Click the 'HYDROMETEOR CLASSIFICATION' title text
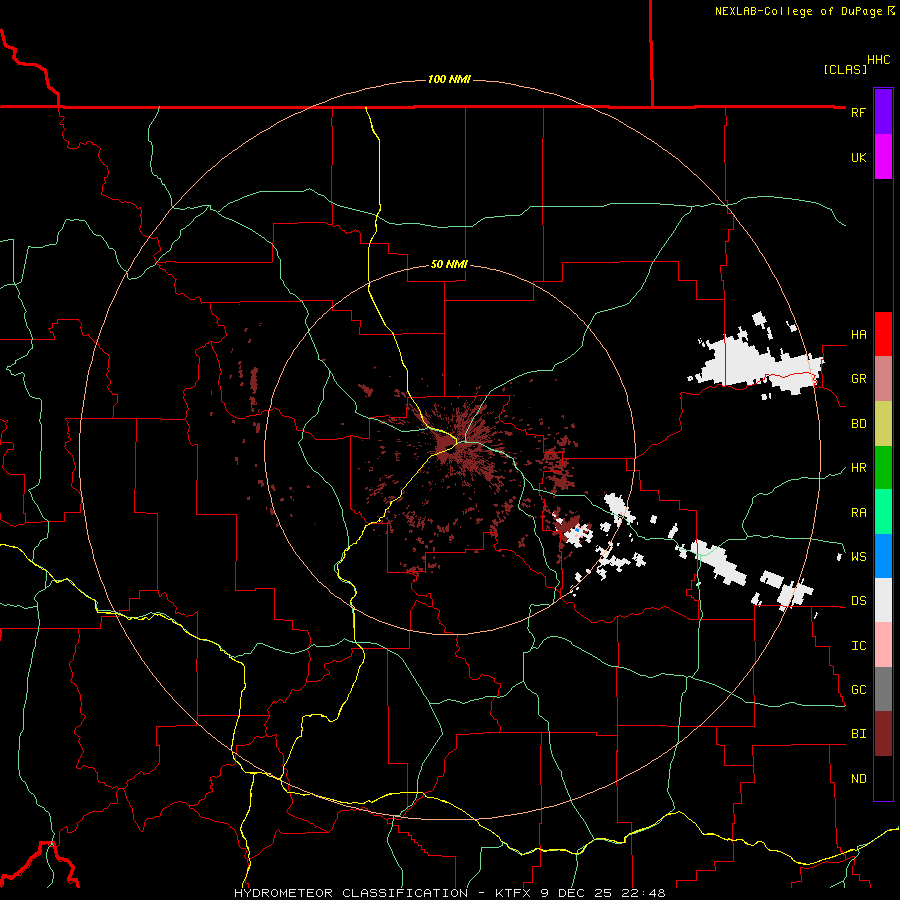The width and height of the screenshot is (900, 900). point(351,893)
